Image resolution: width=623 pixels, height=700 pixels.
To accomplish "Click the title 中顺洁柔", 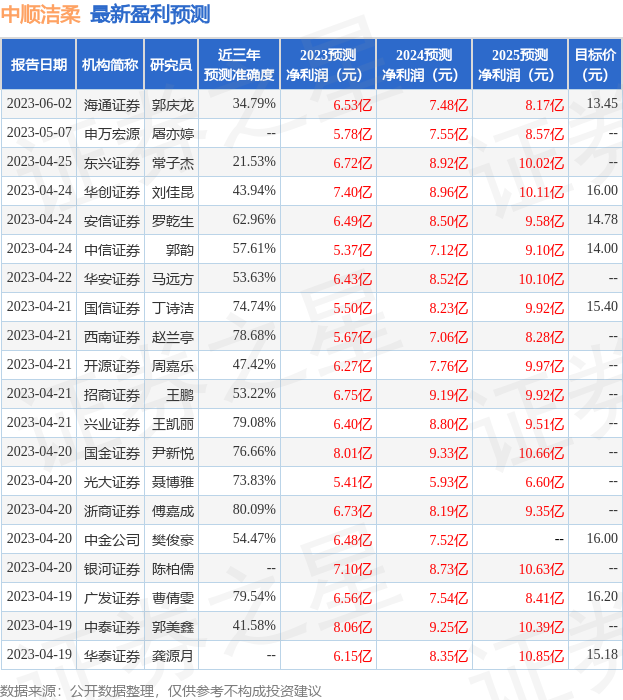I will pyautogui.click(x=41, y=15).
